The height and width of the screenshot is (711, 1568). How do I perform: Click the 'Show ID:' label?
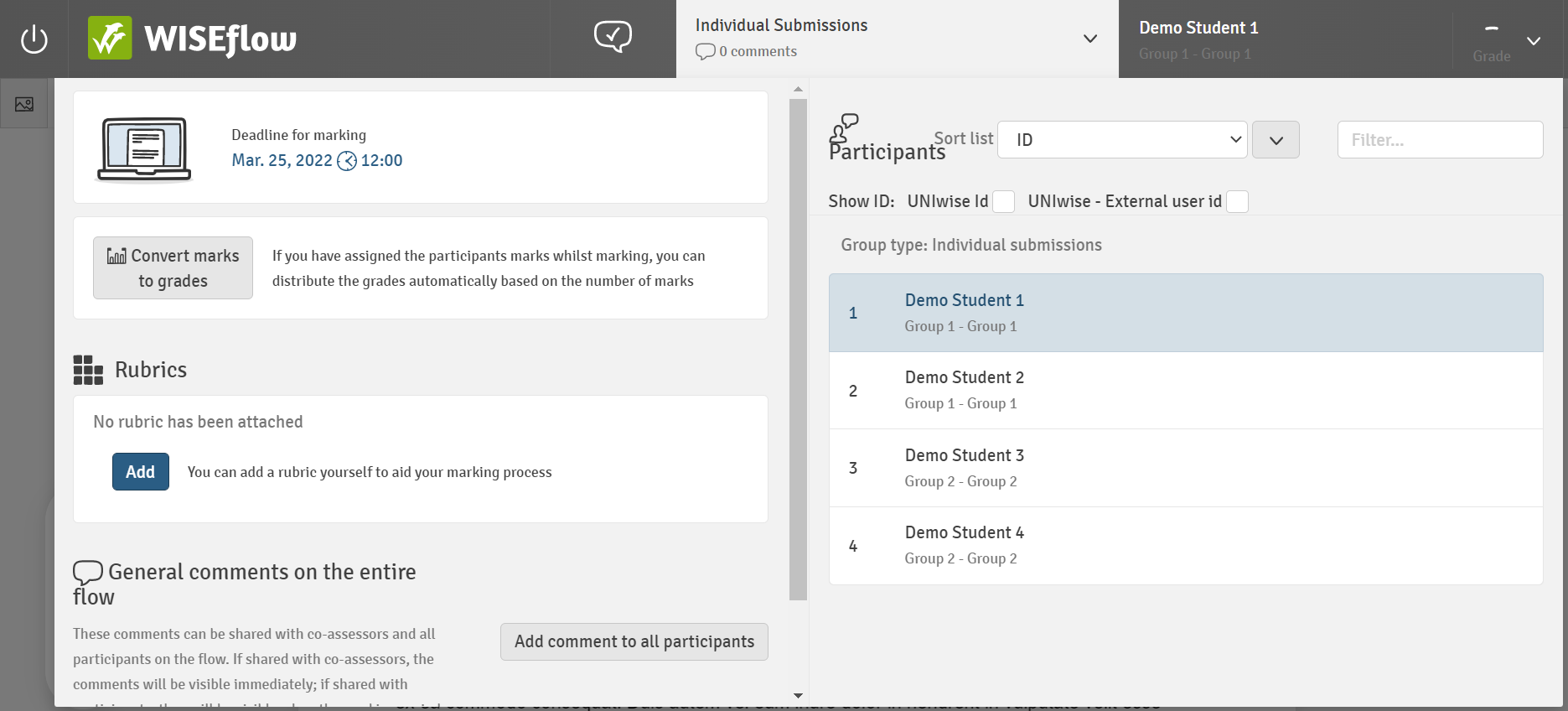pyautogui.click(x=861, y=201)
